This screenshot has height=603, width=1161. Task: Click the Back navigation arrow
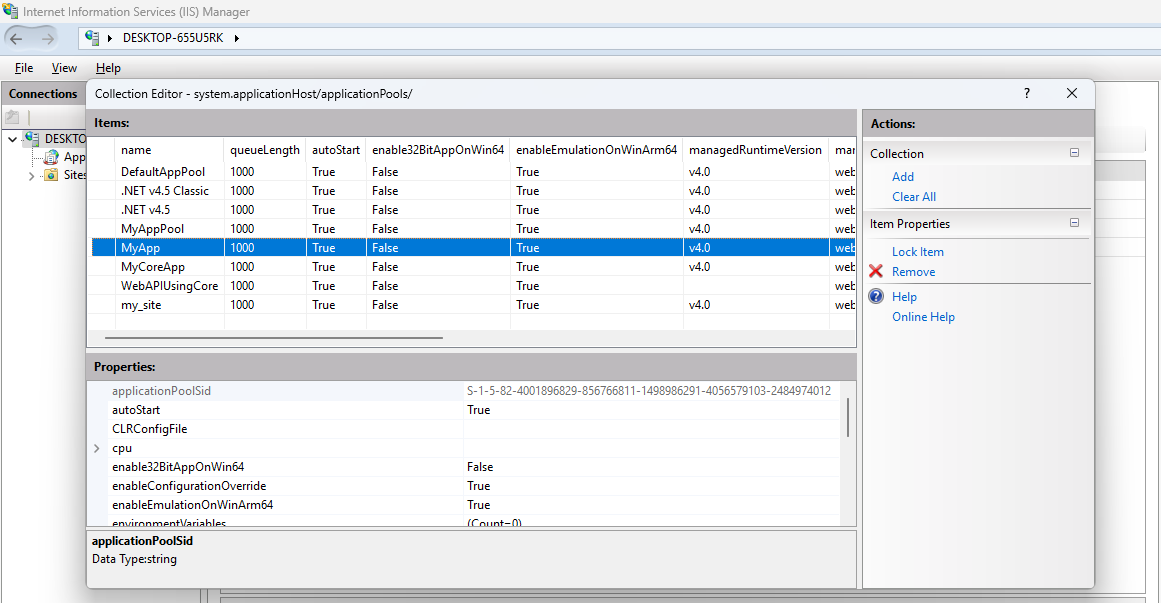[17, 38]
